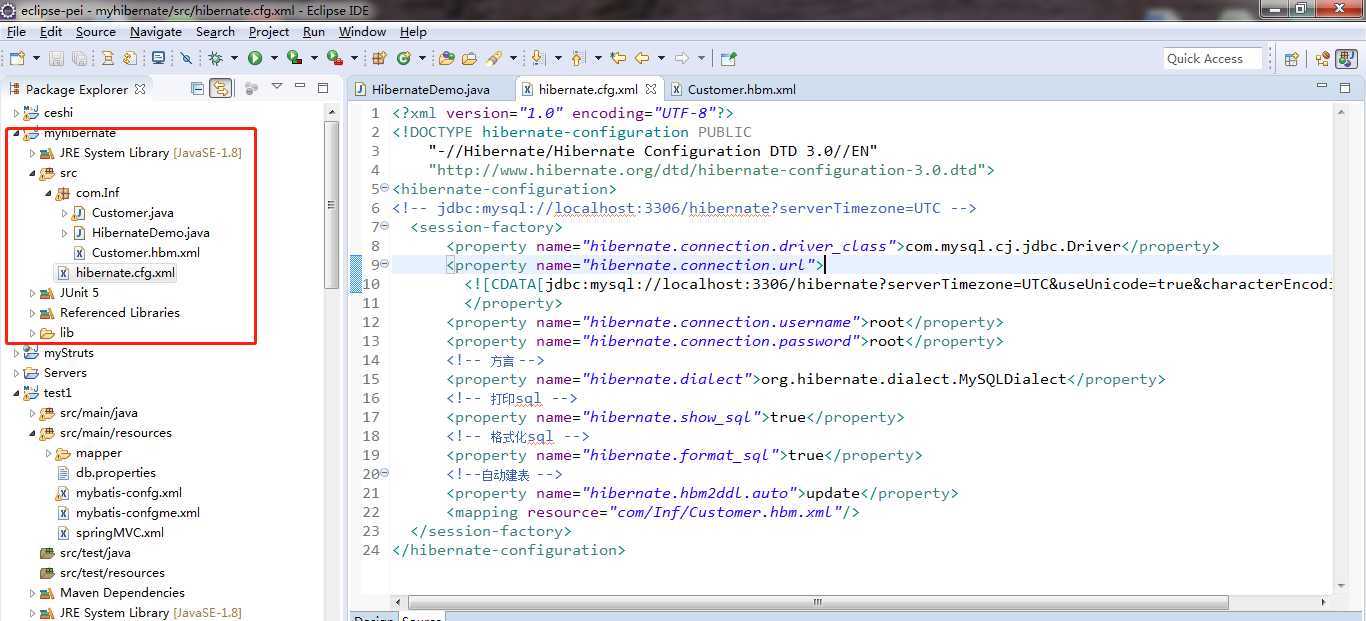Fold the hibernate-configuration element at line 5
1366x621 pixels.
point(385,189)
